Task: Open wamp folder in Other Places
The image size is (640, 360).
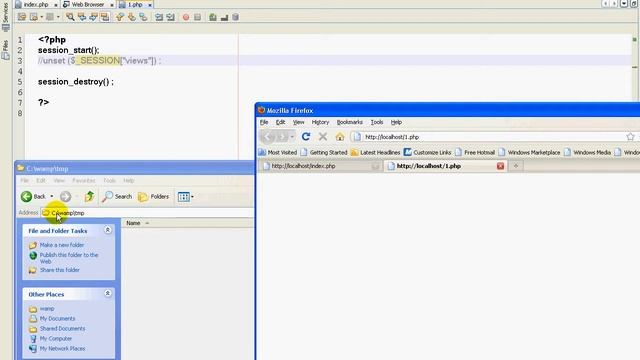Action: pos(47,309)
